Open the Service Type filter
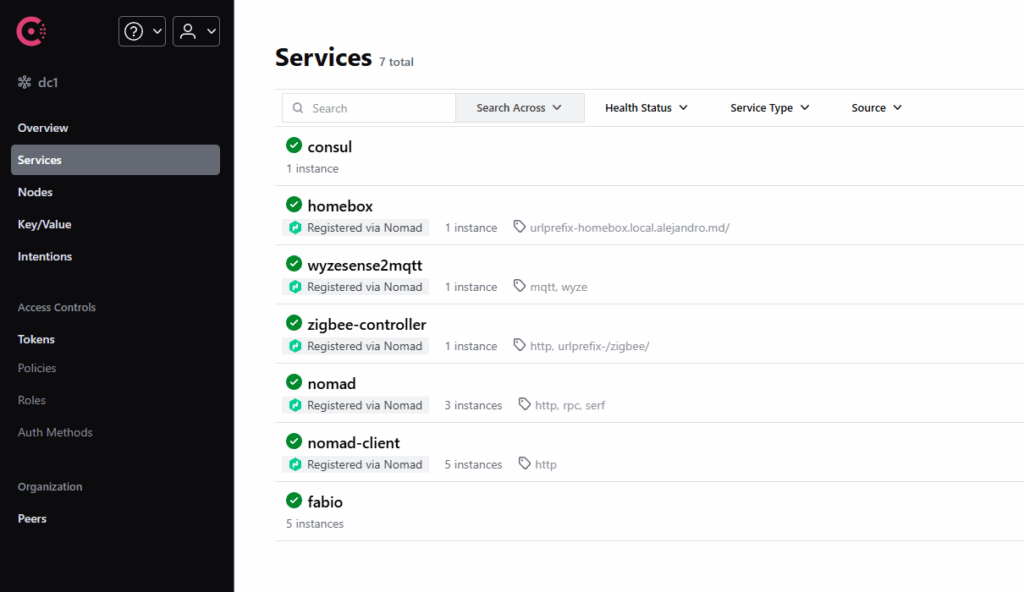Image resolution: width=1024 pixels, height=592 pixels. [769, 108]
